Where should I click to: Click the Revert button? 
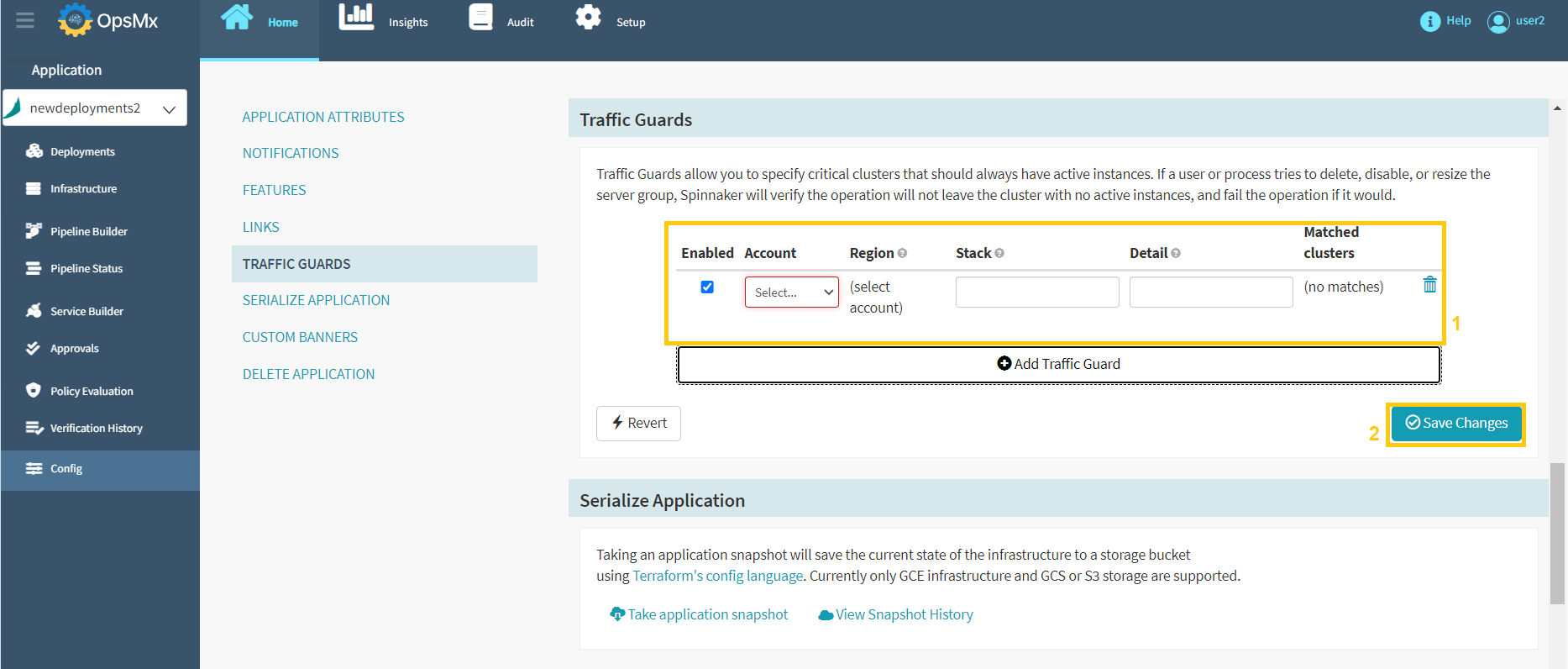638,424
